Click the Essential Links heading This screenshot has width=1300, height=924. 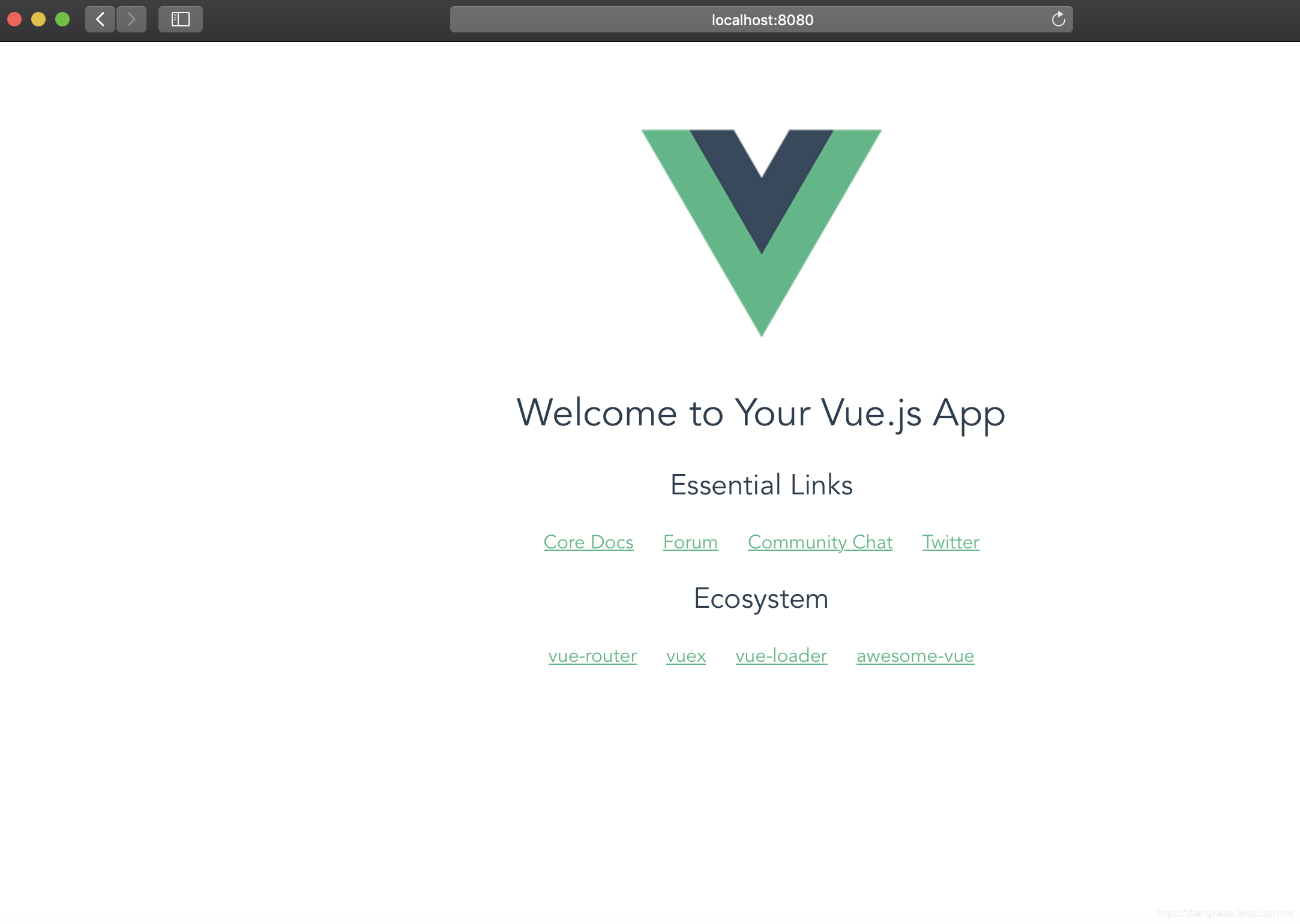click(762, 485)
